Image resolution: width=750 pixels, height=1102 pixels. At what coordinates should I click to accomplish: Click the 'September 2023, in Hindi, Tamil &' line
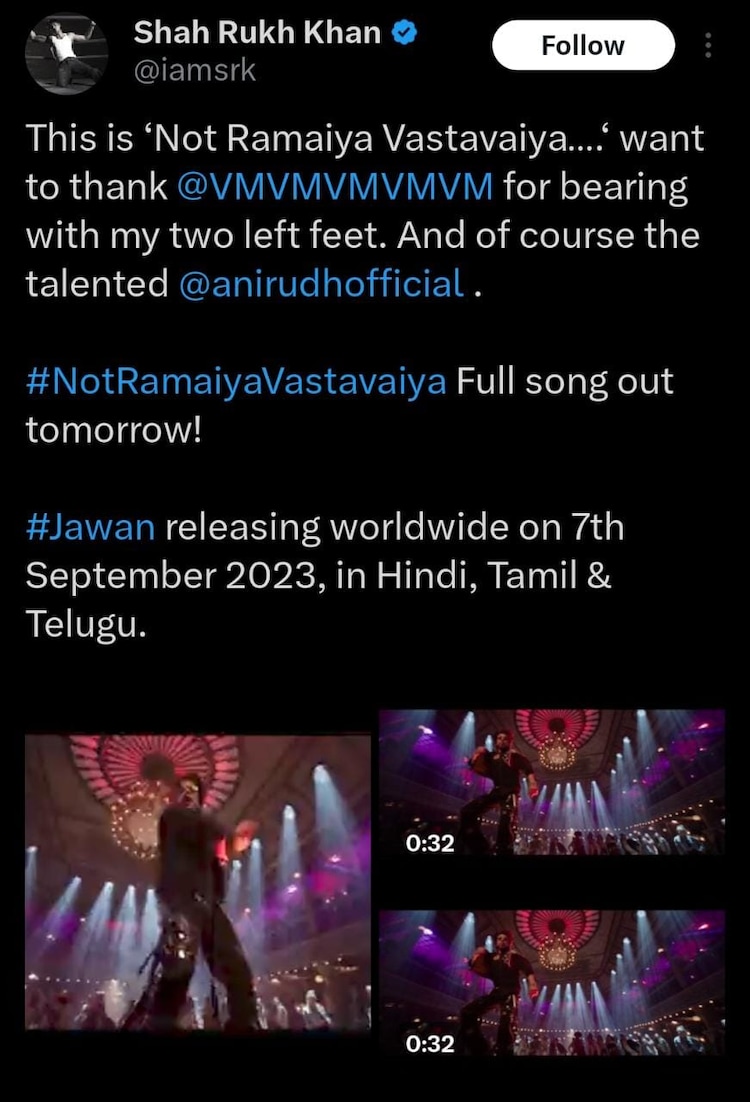tap(318, 576)
